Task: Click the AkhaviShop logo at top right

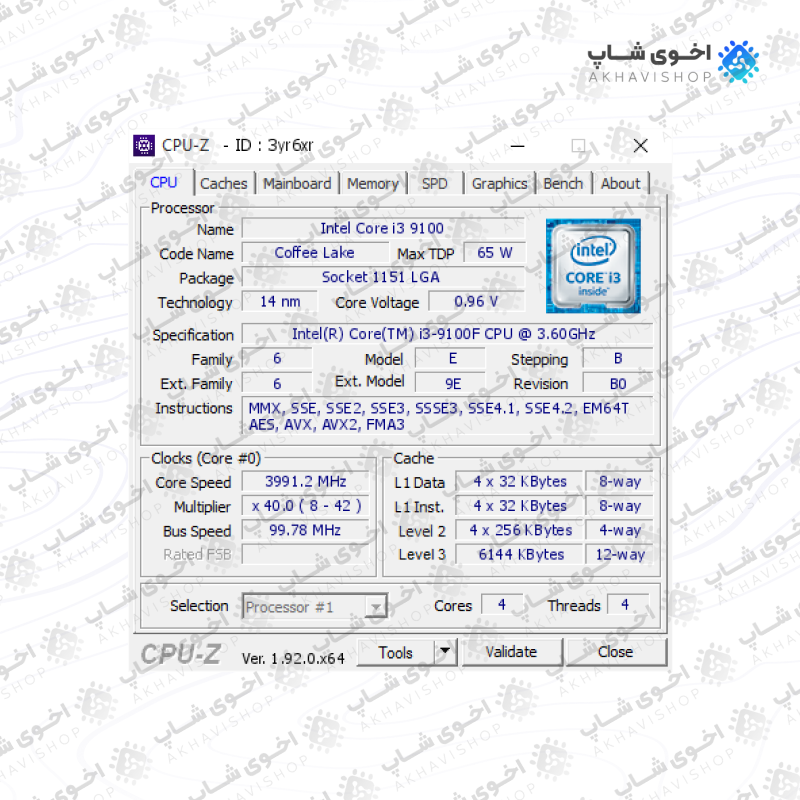Action: click(673, 62)
